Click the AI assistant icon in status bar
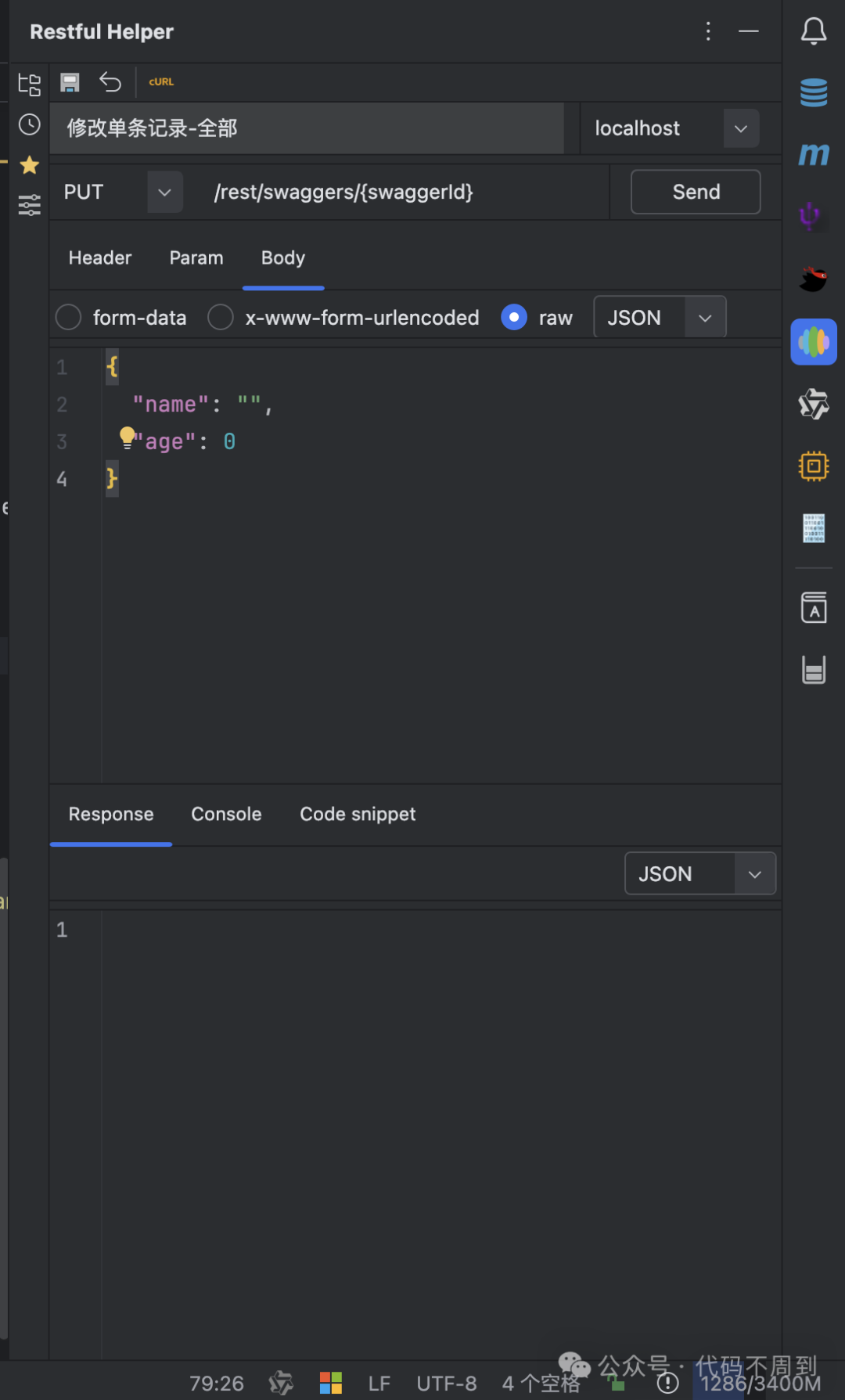Screen dimensions: 845x1400 tap(281, 1384)
